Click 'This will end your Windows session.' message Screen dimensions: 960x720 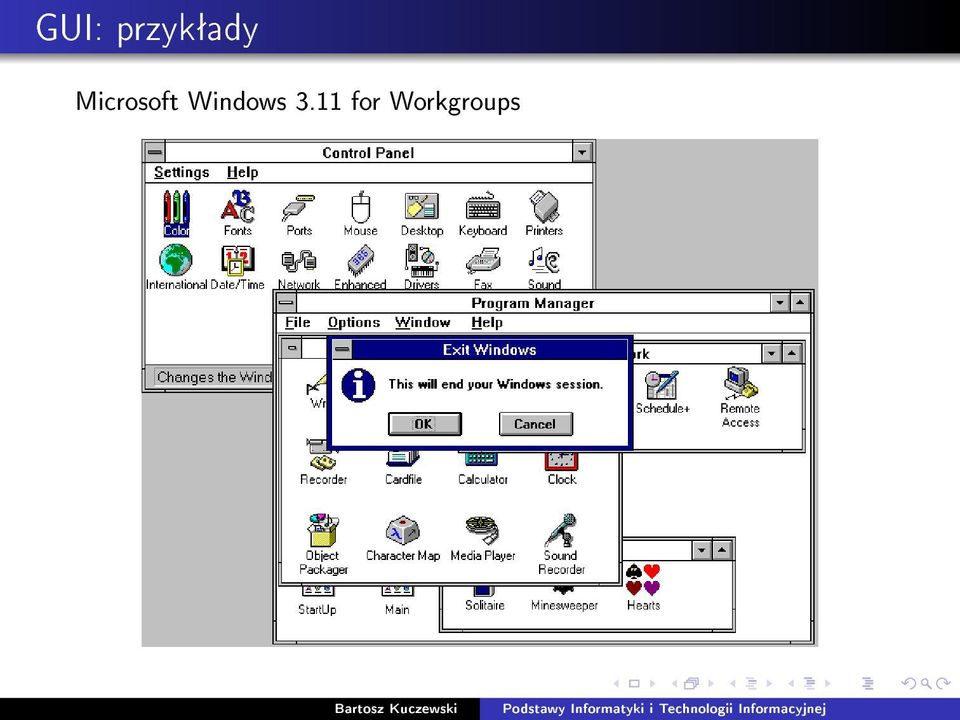495,384
